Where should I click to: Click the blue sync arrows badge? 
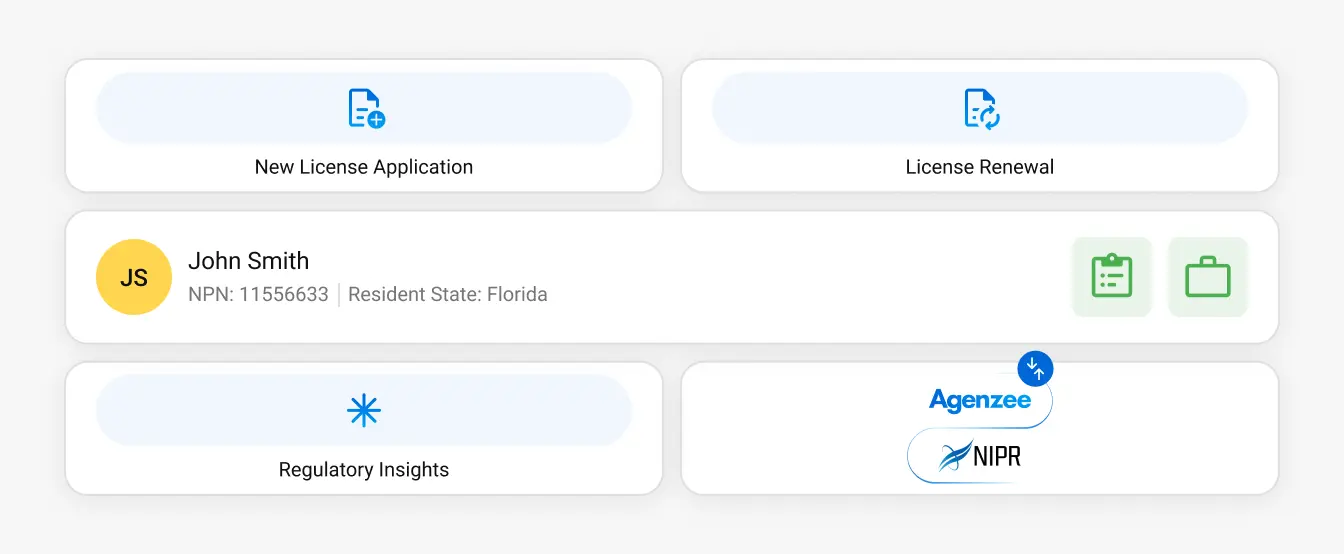pos(1035,369)
